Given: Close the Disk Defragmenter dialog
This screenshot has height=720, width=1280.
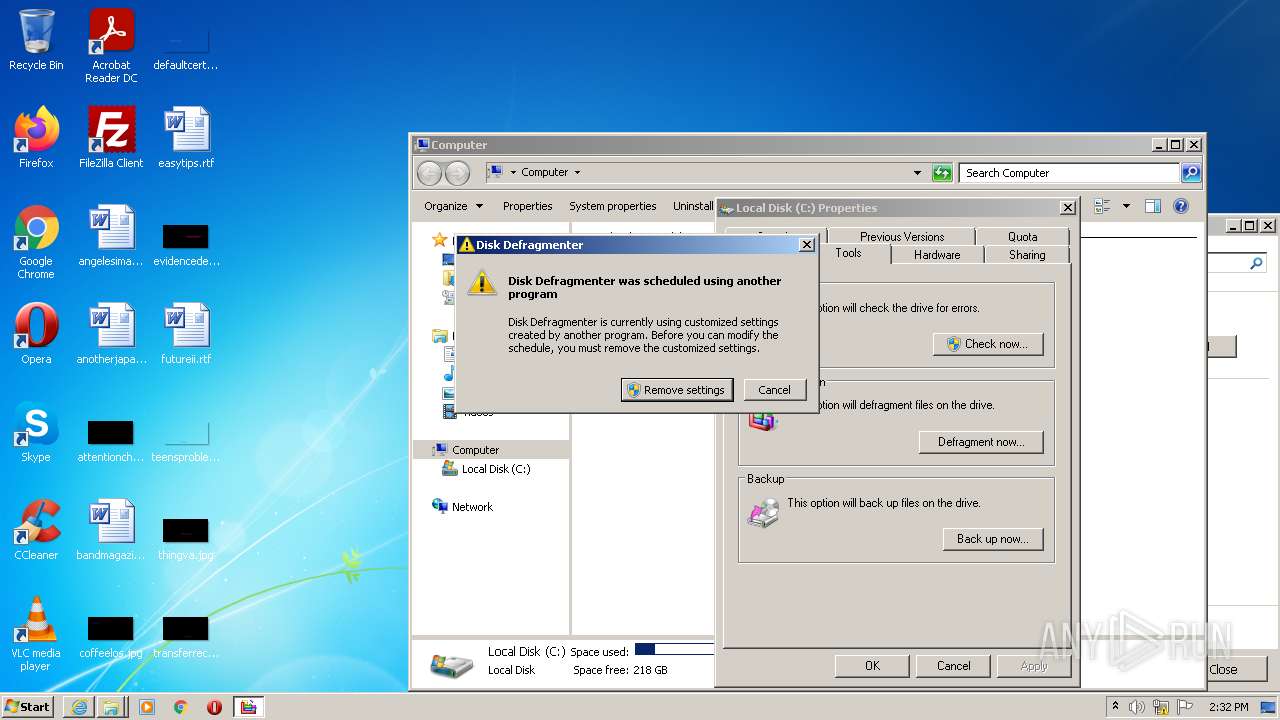Looking at the screenshot, I should tap(807, 245).
